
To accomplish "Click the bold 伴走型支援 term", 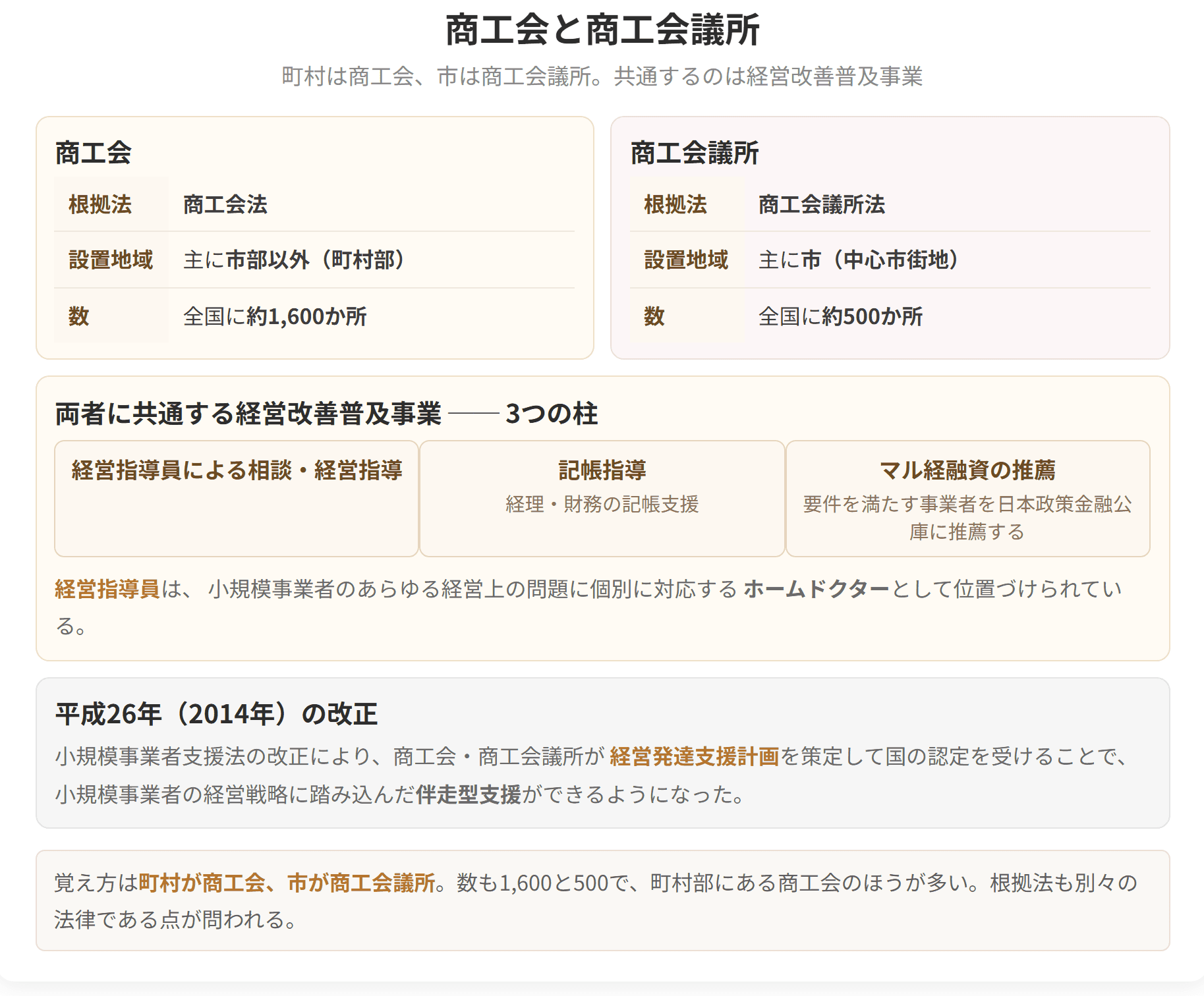I will click(469, 794).
